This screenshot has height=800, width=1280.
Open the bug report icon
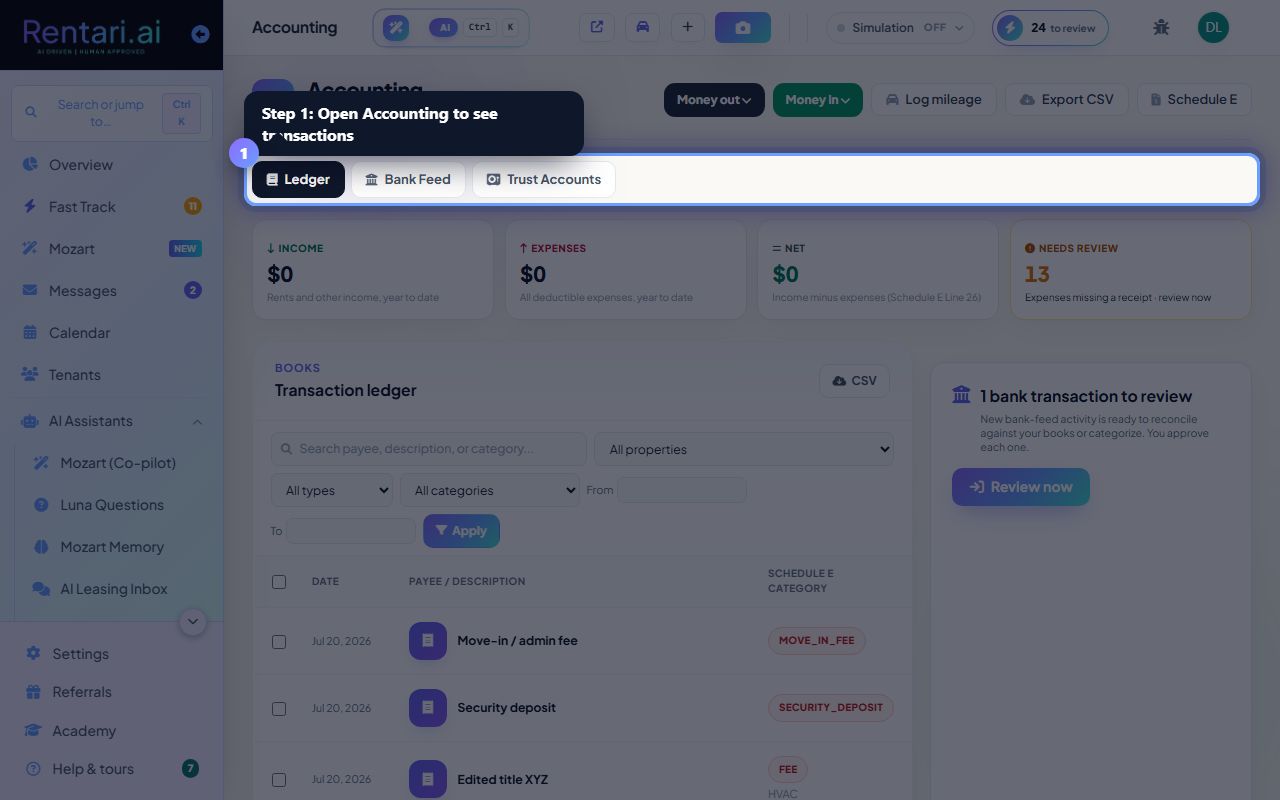tap(1161, 27)
